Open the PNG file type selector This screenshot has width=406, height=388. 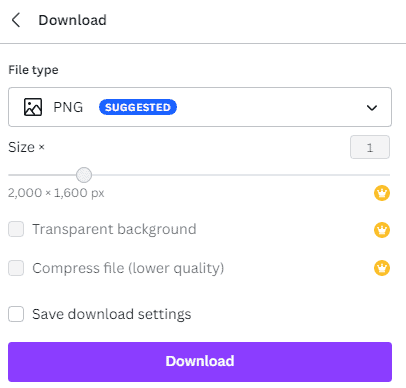pyautogui.click(x=200, y=107)
